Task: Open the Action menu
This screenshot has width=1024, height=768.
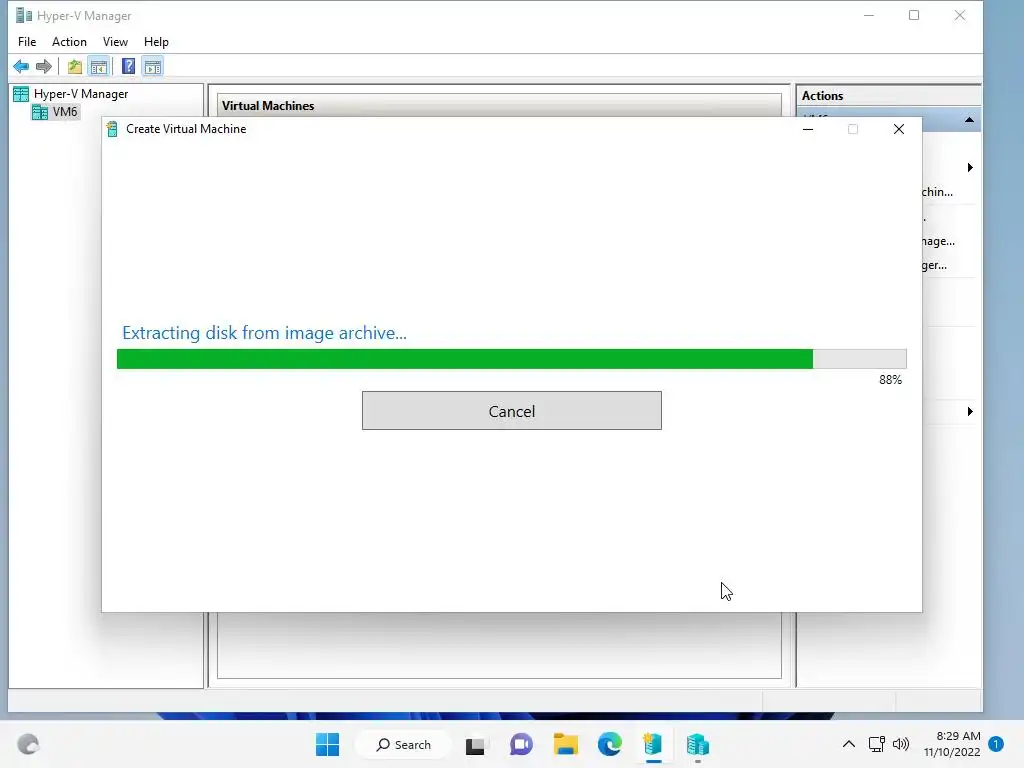Action: (69, 42)
